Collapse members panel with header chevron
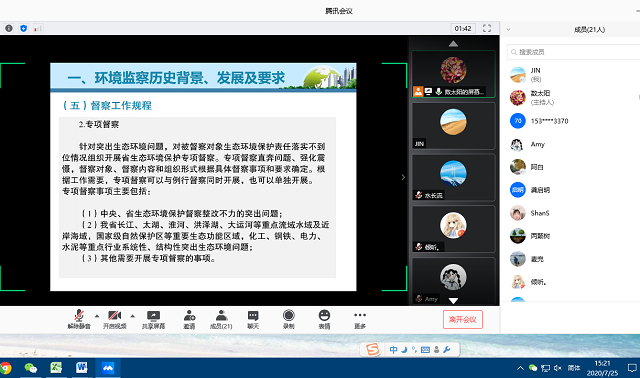 click(x=509, y=29)
